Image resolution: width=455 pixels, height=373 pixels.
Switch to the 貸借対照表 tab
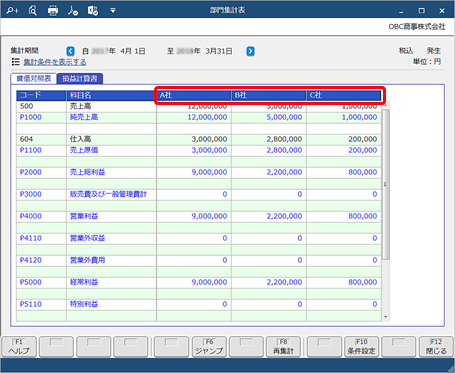coord(34,79)
